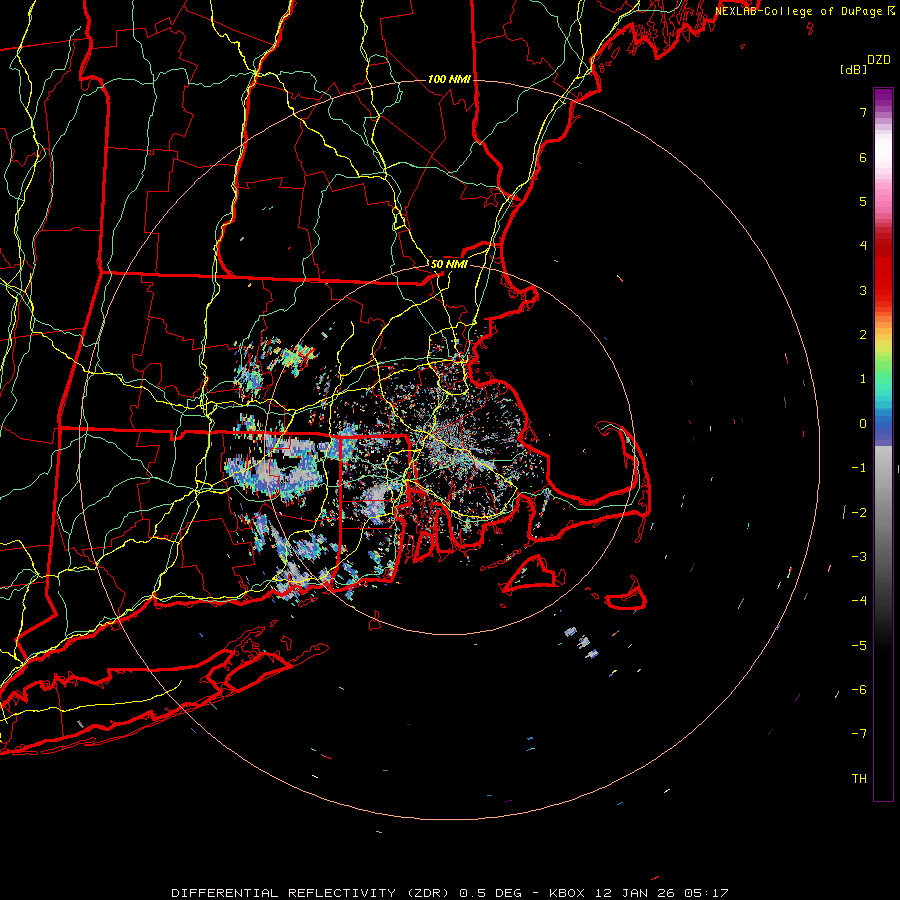Click the -3 value on the color scale
The height and width of the screenshot is (900, 900).
tap(859, 556)
